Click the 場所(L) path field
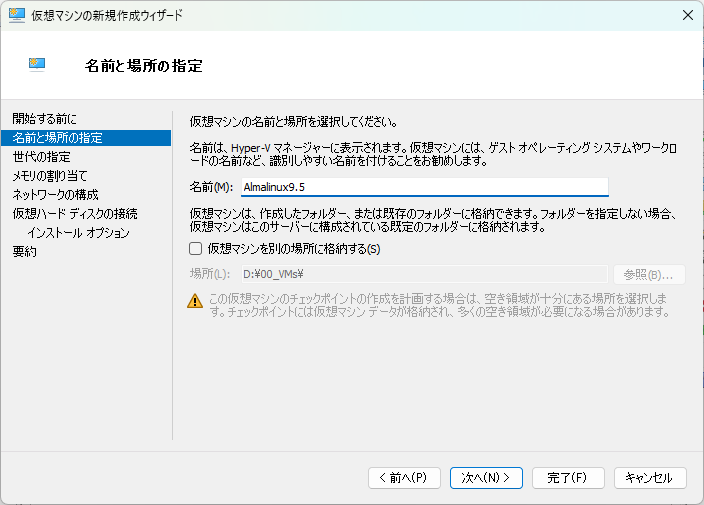This screenshot has width=704, height=505. [423, 274]
